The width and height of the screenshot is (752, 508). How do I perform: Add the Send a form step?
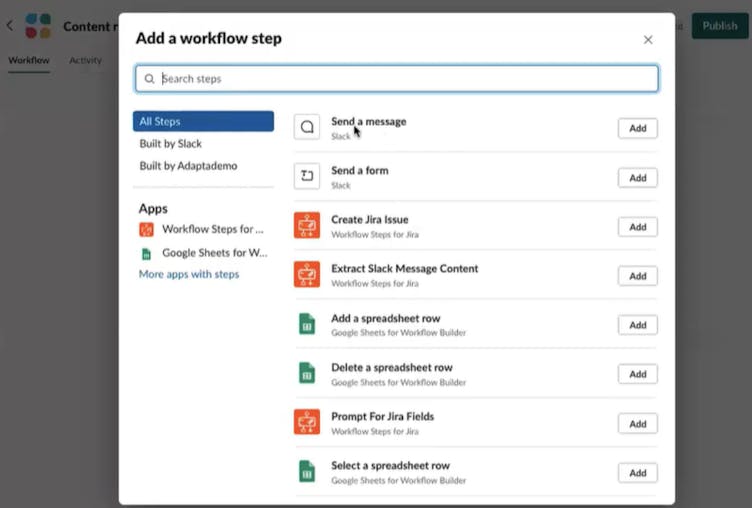point(637,177)
